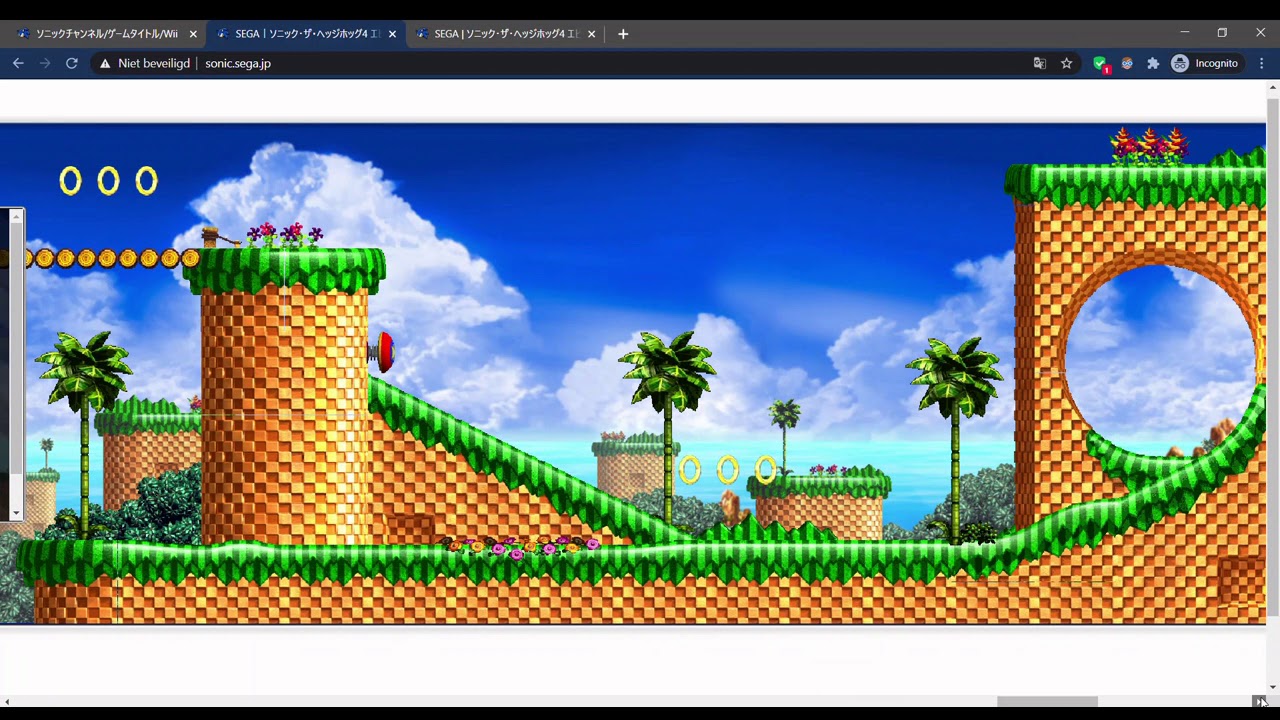
Task: Close the ソニックチャンネル tab
Action: point(193,34)
